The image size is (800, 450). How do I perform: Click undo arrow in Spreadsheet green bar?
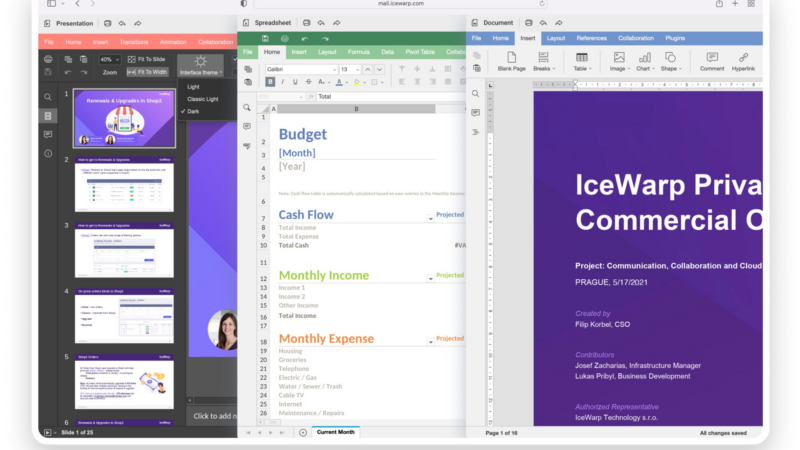(x=305, y=38)
